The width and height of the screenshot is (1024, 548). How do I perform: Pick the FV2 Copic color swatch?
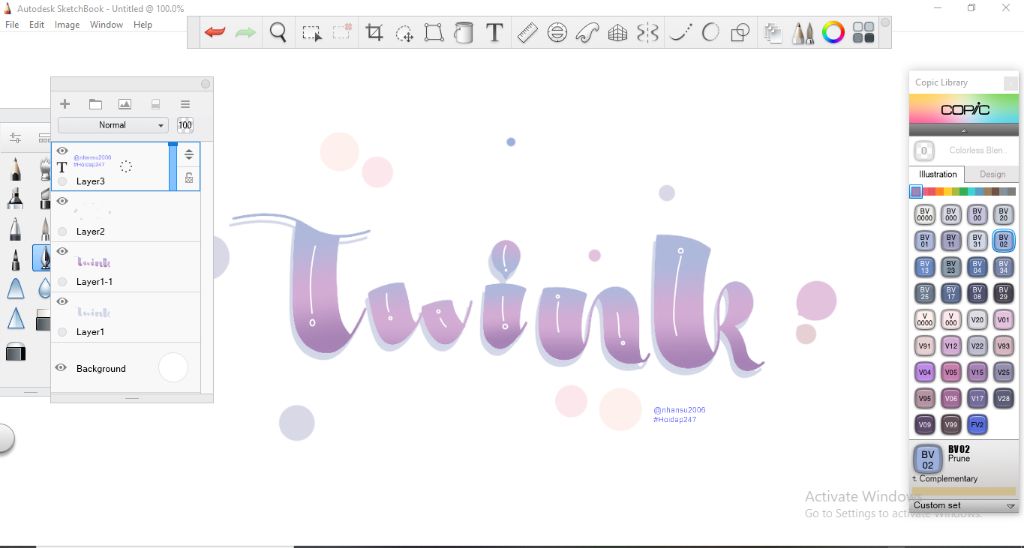(x=977, y=425)
